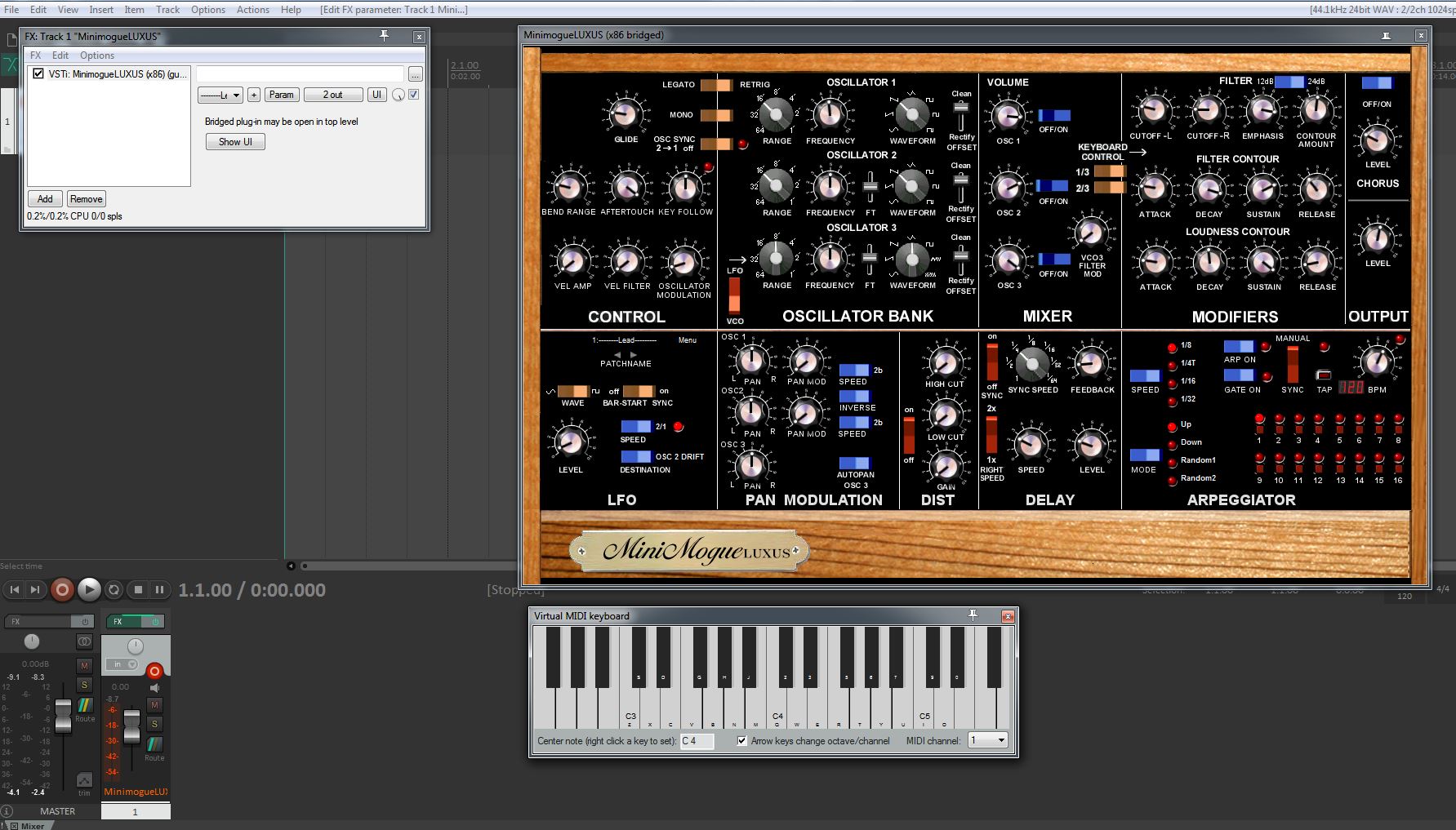Click the Show UI button
Screen dimensions: 1456x830
(x=235, y=141)
